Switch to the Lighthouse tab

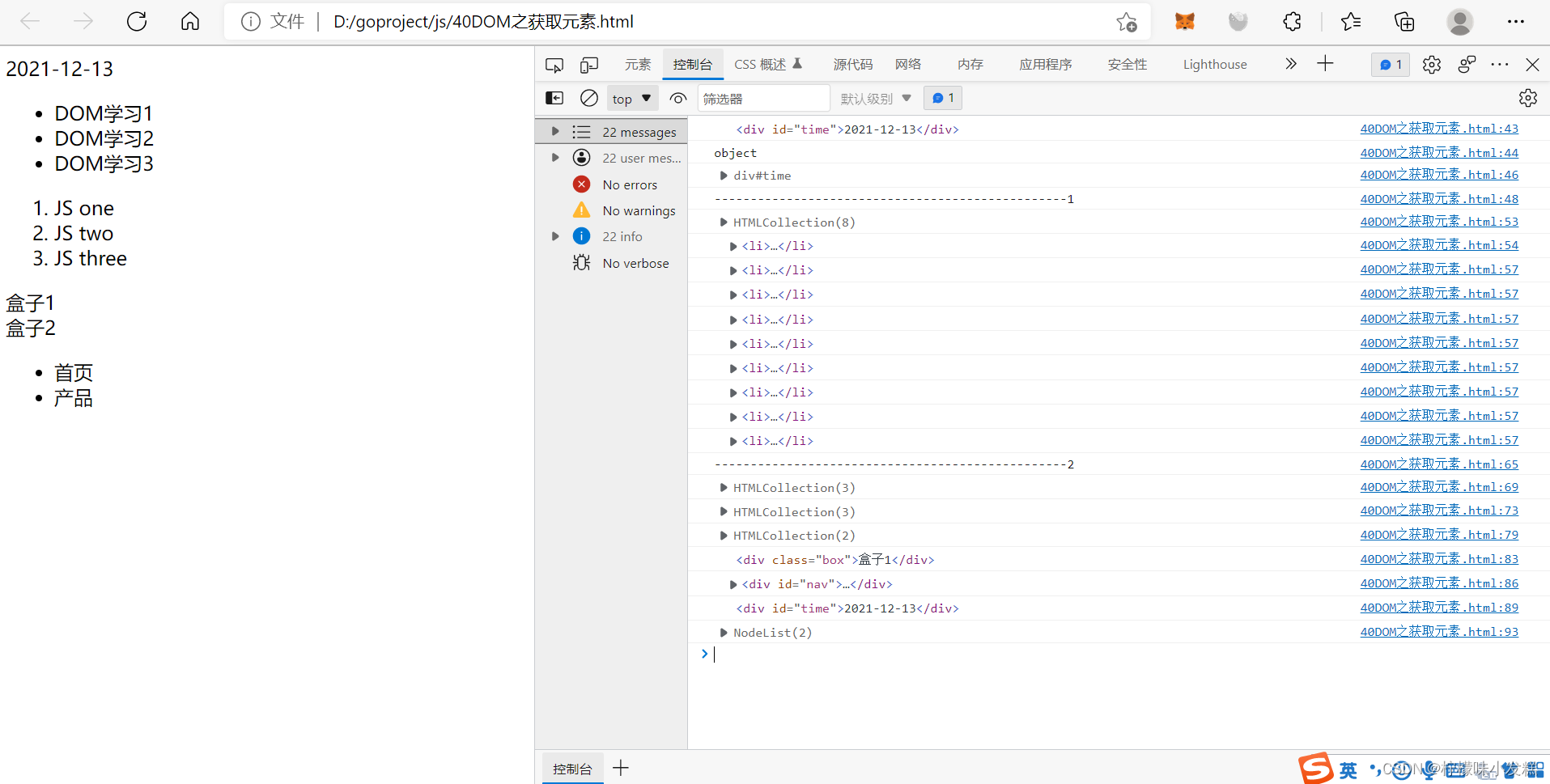(1215, 65)
